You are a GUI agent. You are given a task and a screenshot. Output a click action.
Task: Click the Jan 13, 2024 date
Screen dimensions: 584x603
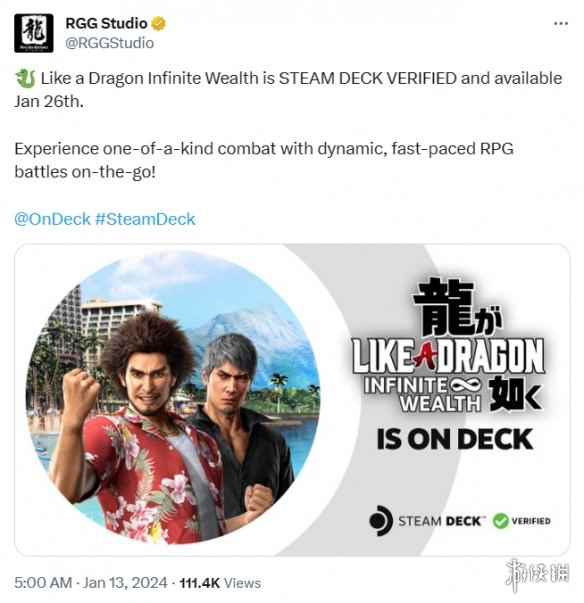tap(125, 583)
